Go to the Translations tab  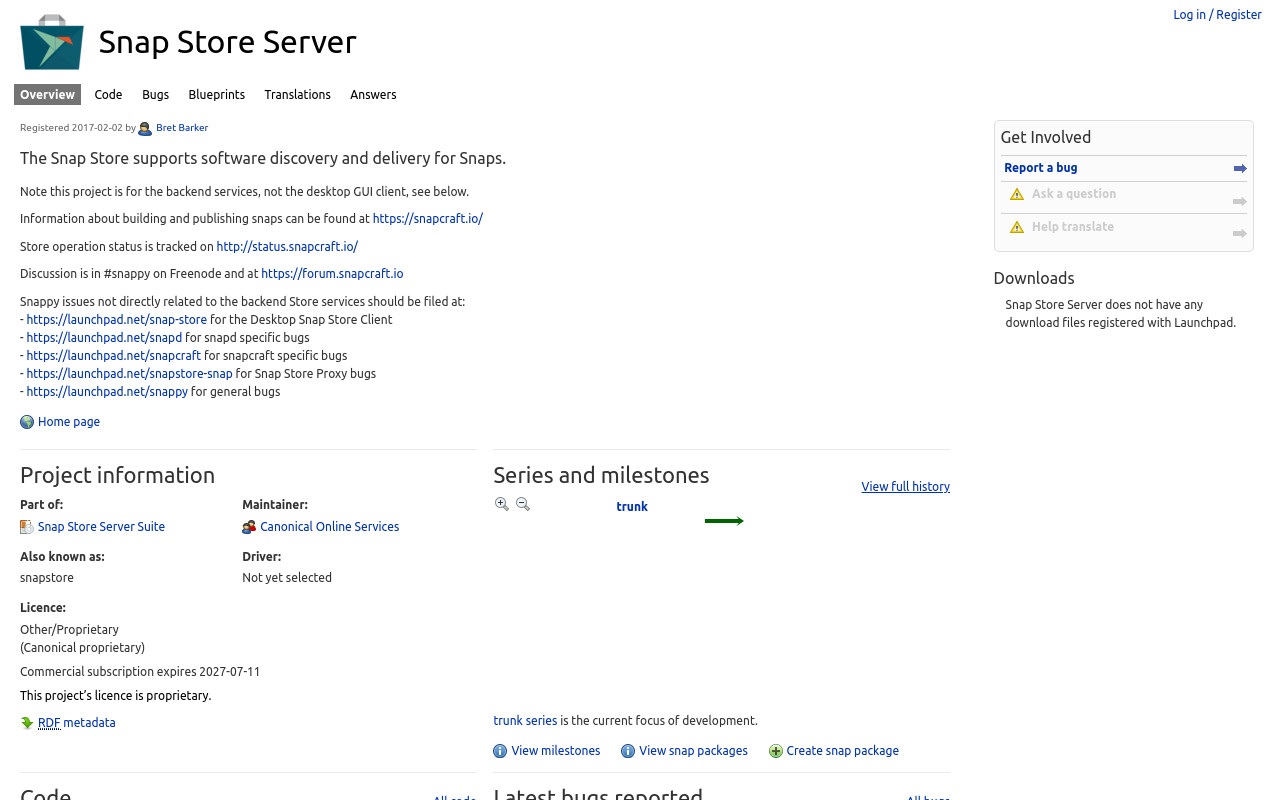tap(297, 95)
